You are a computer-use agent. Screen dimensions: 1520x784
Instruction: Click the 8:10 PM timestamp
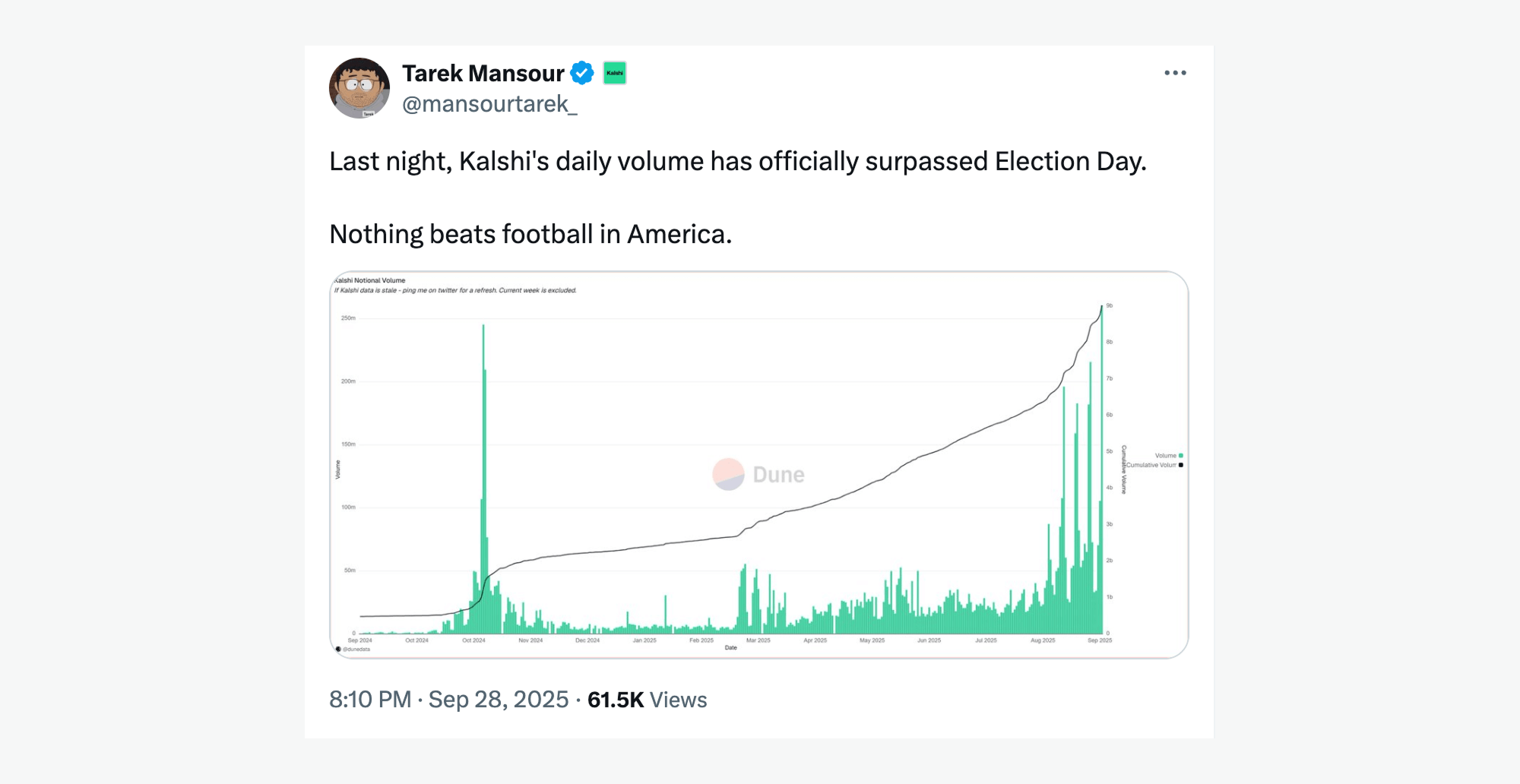[370, 700]
